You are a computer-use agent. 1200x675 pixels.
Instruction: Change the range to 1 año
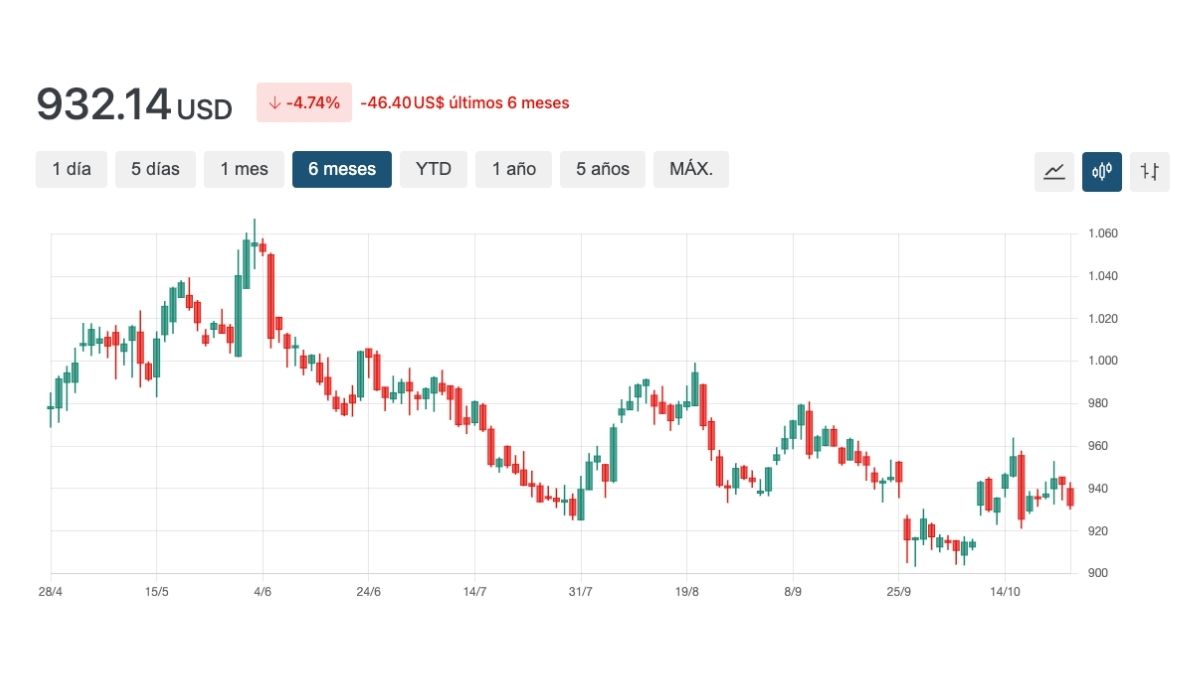[x=513, y=169]
